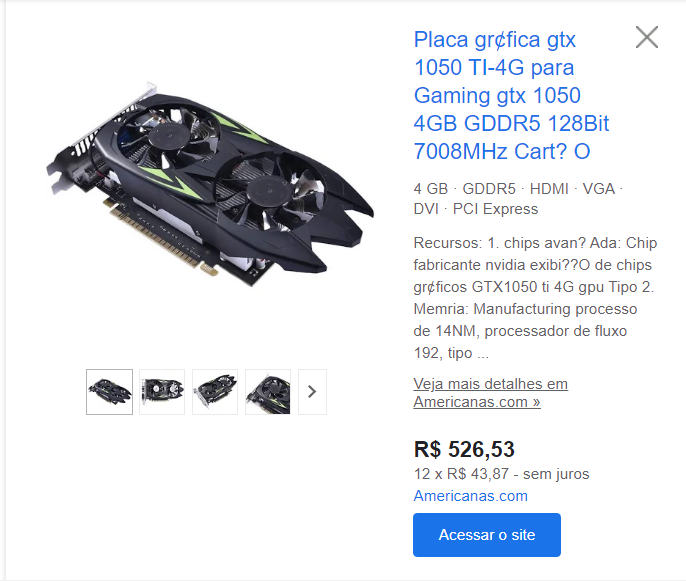Click the ellipsis ending the description
686x581 pixels.
[483, 354]
